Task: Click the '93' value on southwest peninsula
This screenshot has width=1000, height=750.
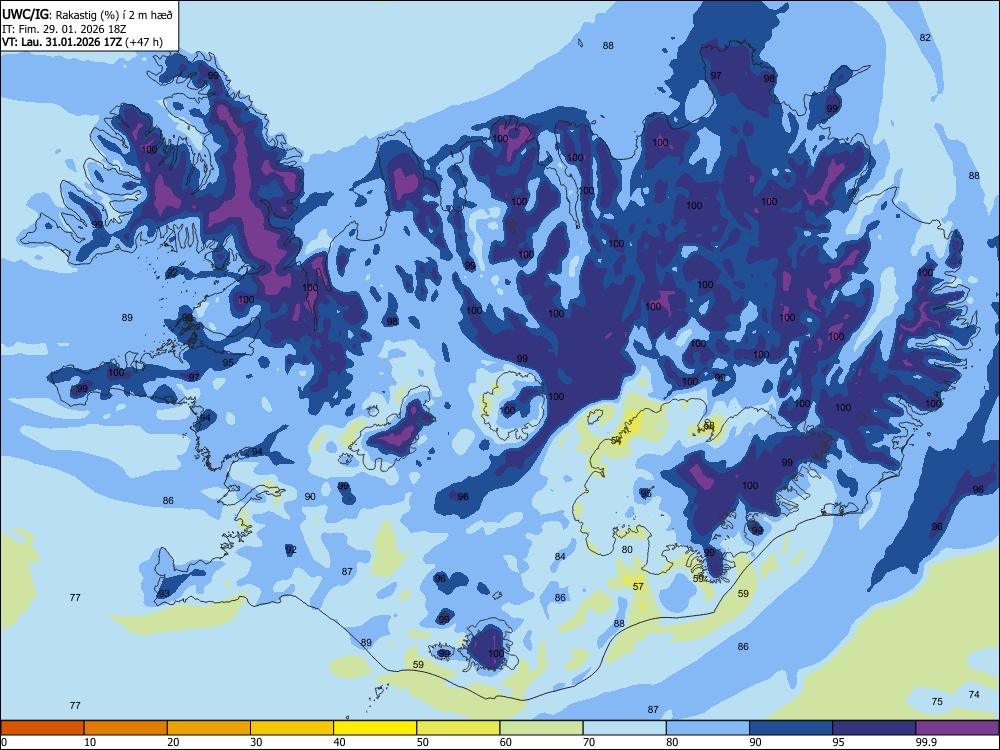Action: pos(164,594)
